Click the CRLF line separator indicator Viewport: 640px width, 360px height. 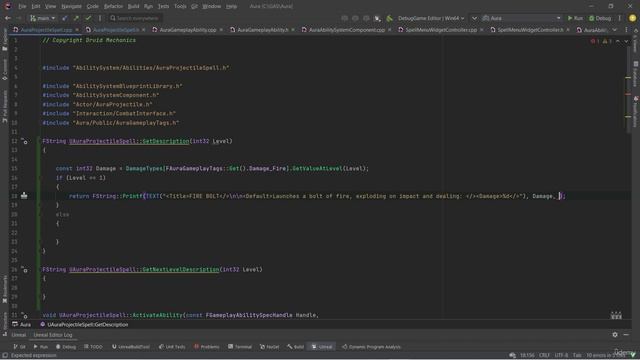[x=544, y=356]
